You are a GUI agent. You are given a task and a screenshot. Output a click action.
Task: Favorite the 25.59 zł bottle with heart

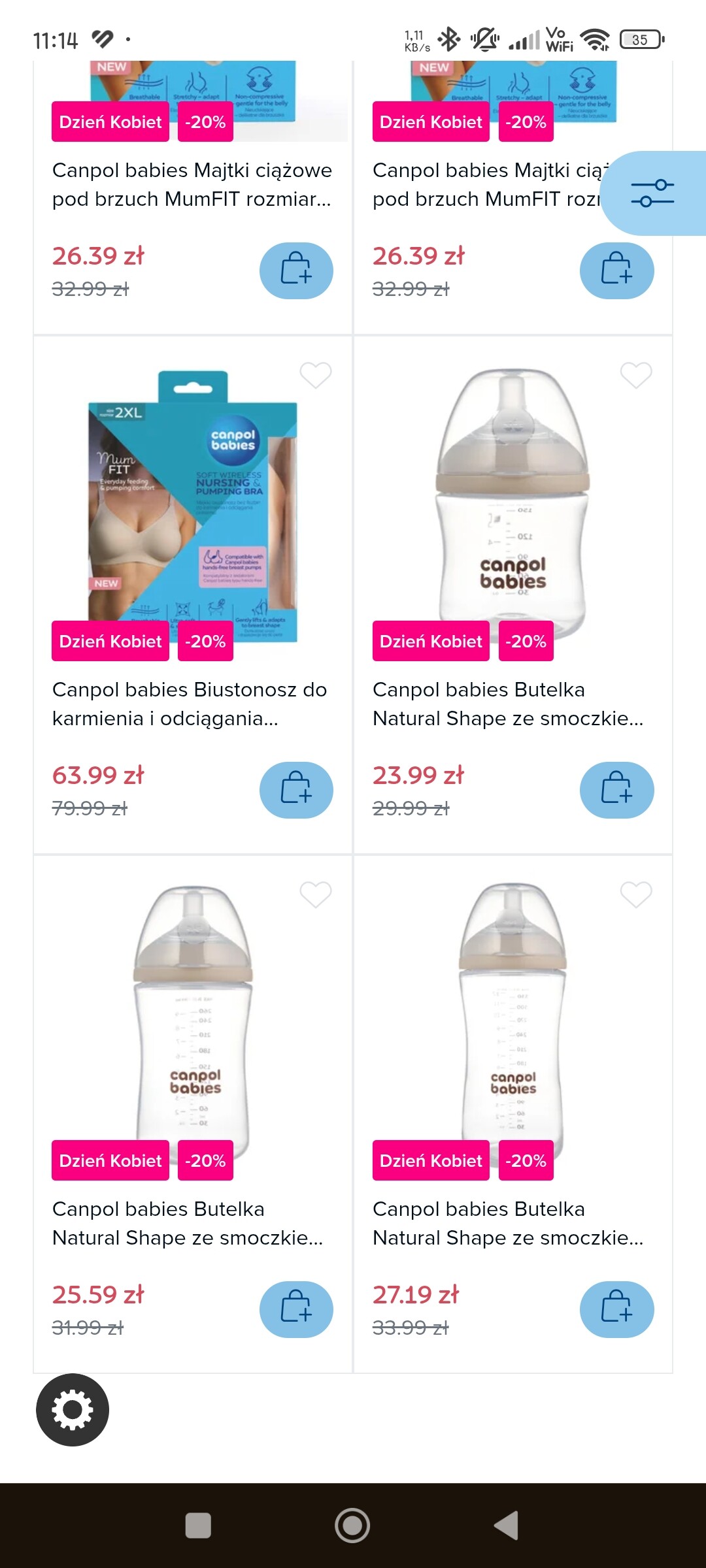click(x=316, y=894)
